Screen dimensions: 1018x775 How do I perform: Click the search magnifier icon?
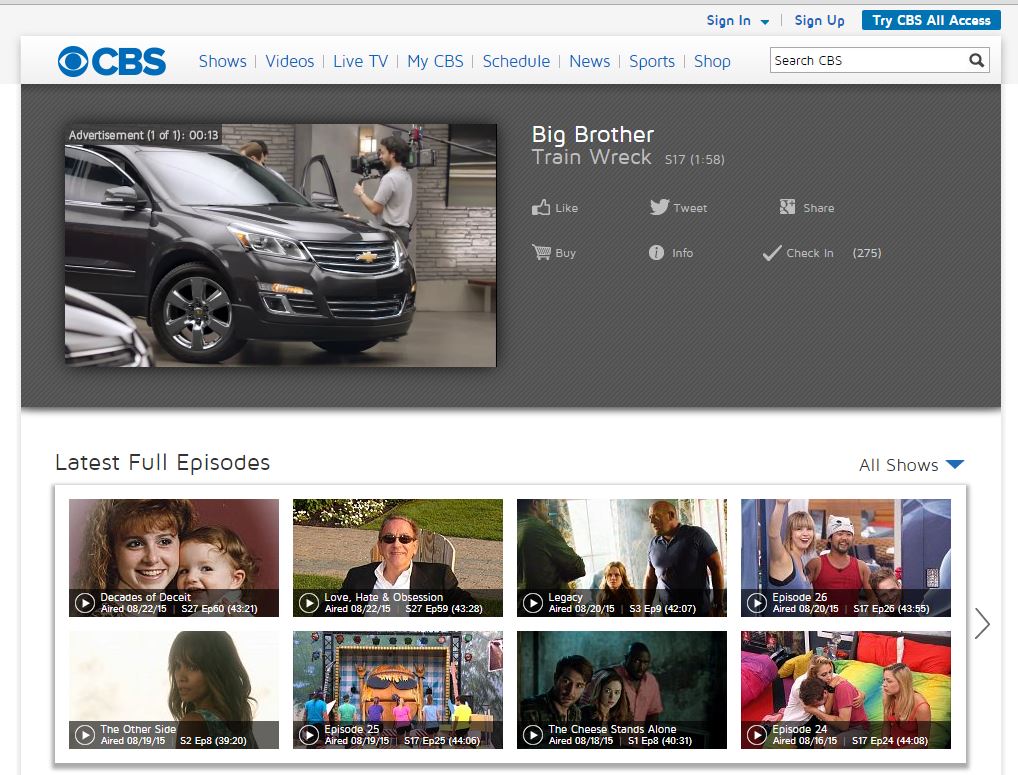point(976,60)
